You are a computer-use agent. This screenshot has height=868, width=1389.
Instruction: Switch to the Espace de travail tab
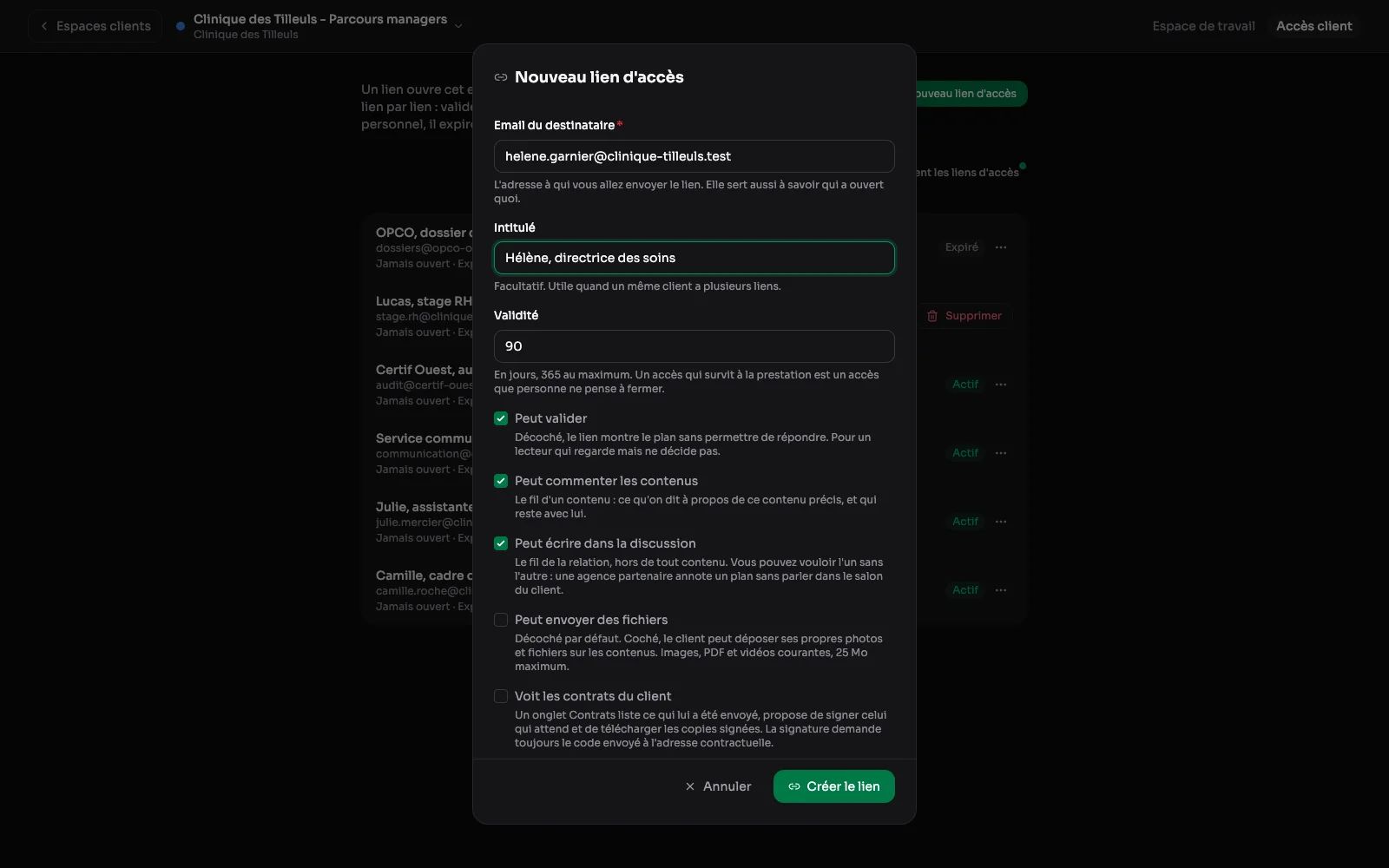(x=1203, y=26)
